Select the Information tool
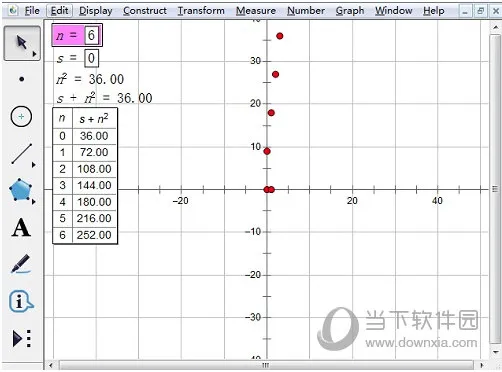This screenshot has width=502, height=372. click(x=21, y=301)
